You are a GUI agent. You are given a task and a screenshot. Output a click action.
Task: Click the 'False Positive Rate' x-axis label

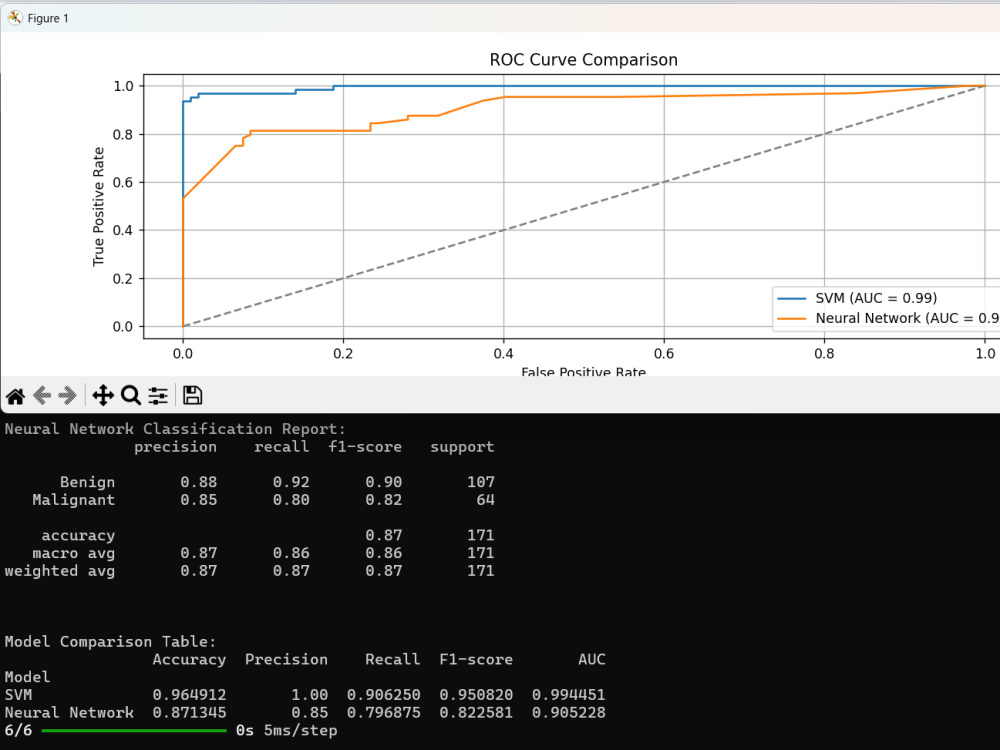pyautogui.click(x=584, y=371)
